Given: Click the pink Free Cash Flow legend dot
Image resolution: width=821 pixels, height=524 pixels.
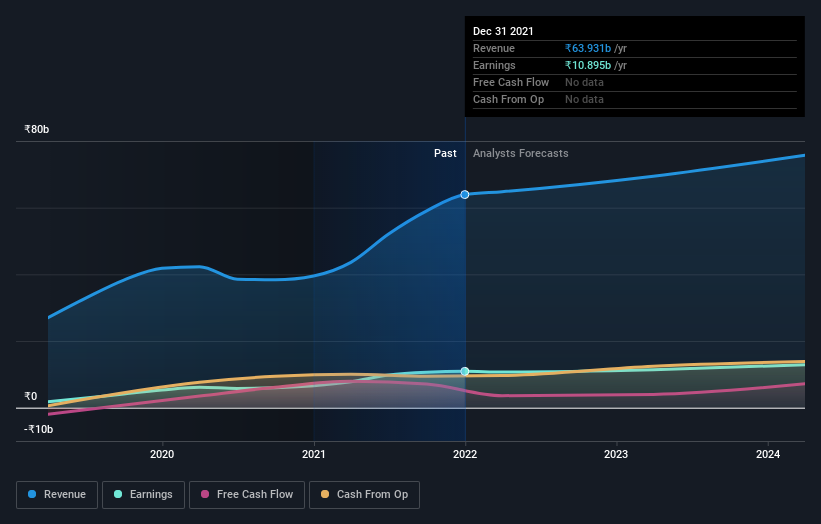Looking at the screenshot, I should click(x=205, y=494).
